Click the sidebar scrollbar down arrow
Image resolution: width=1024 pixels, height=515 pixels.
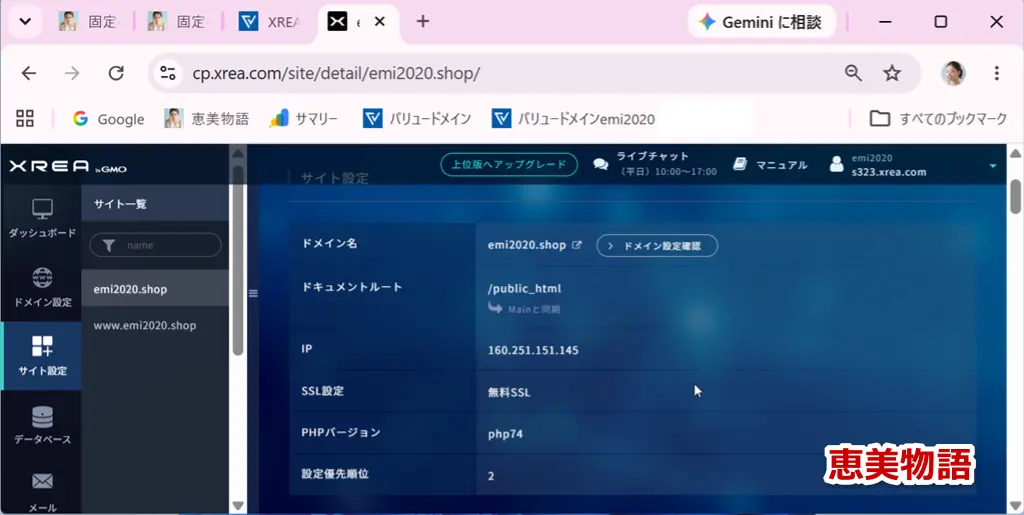click(238, 505)
